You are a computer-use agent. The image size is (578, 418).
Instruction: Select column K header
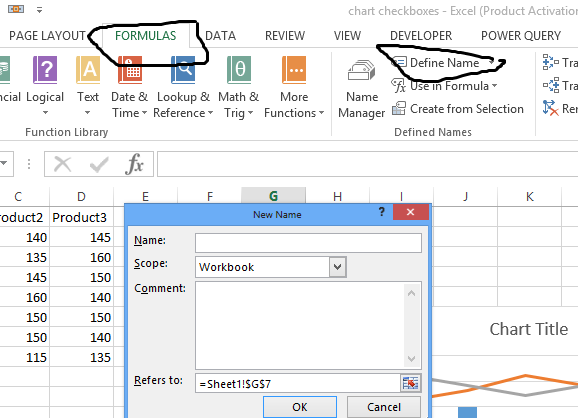coord(529,196)
